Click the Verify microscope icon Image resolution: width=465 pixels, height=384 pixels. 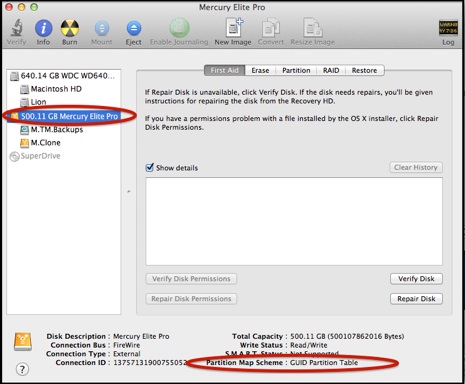coord(16,28)
